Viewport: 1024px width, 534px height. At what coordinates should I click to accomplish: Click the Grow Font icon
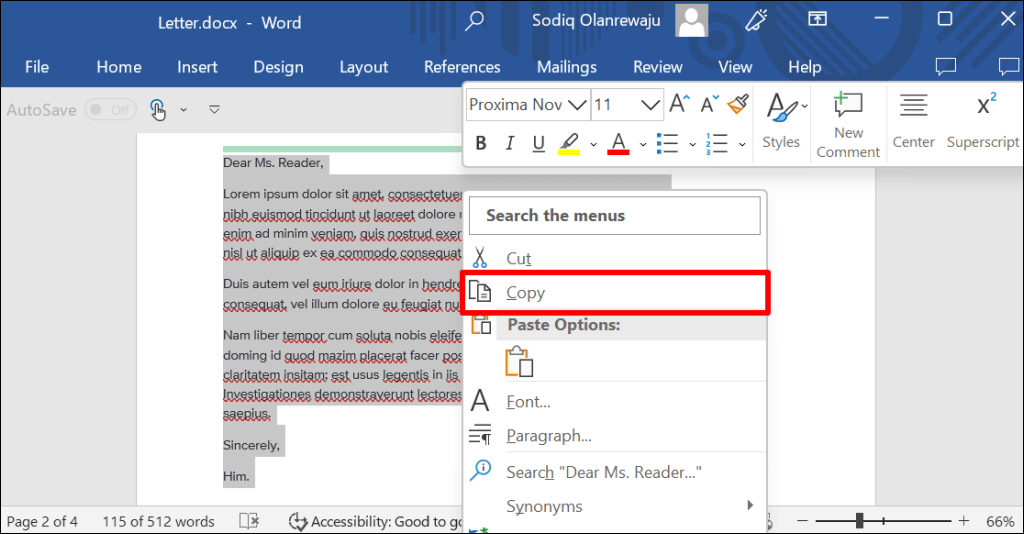pos(680,104)
